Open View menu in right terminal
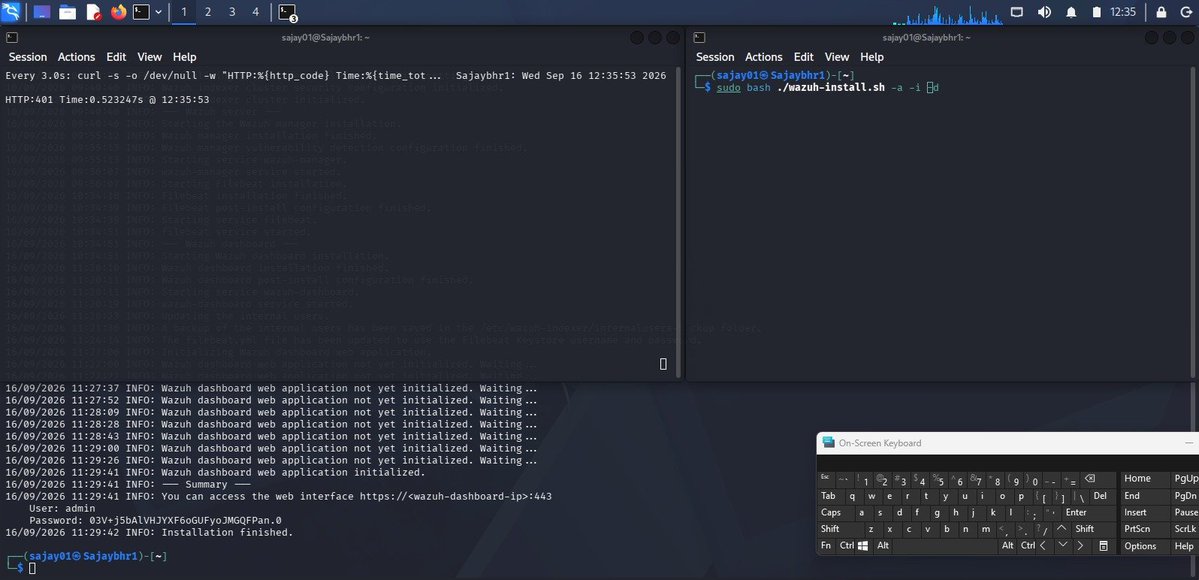The height and width of the screenshot is (580, 1199). [837, 57]
